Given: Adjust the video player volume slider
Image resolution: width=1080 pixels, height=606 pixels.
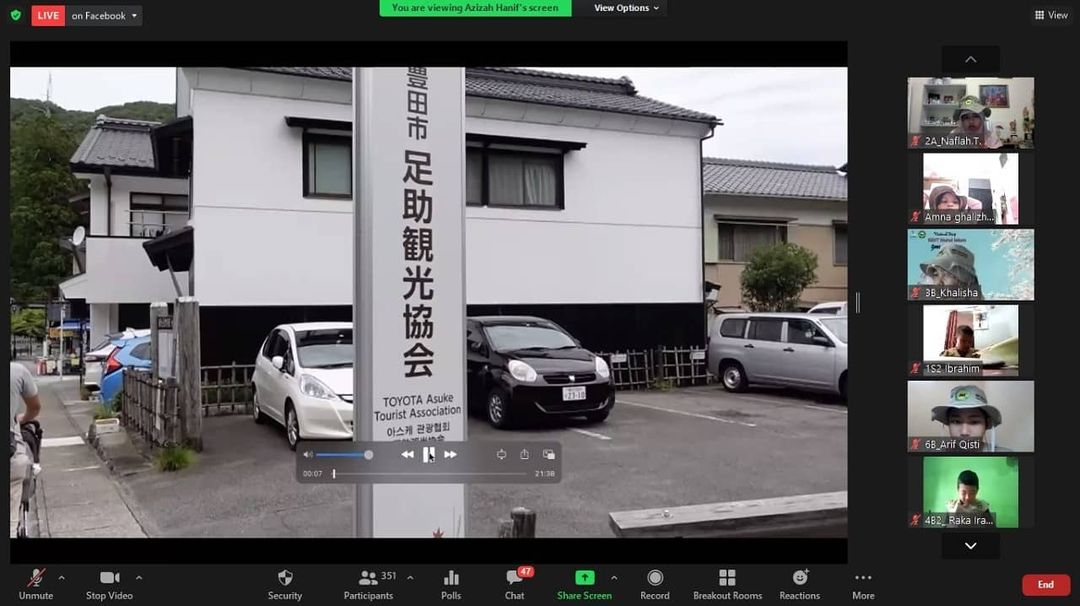Looking at the screenshot, I should (x=342, y=455).
